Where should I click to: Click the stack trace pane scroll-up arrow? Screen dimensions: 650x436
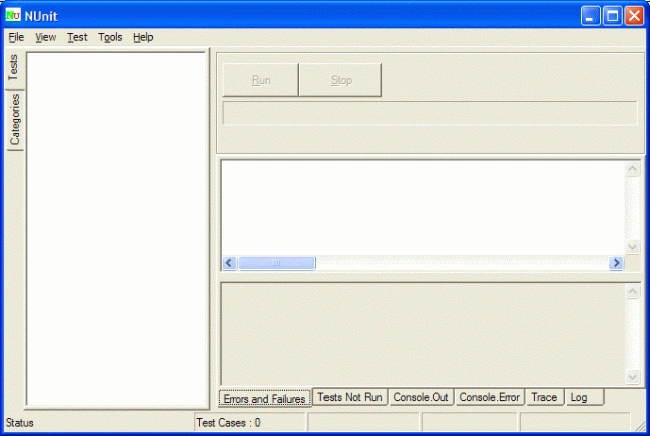633,291
